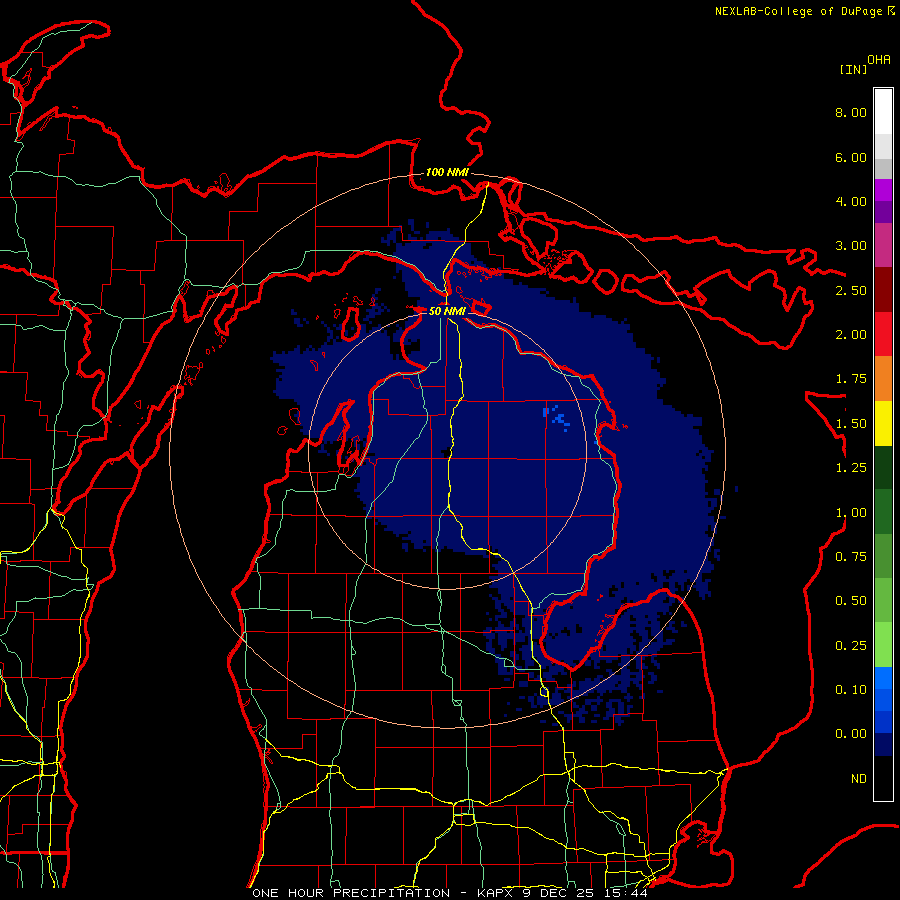
Task: Click the 0.50 legend value
Action: point(851,601)
